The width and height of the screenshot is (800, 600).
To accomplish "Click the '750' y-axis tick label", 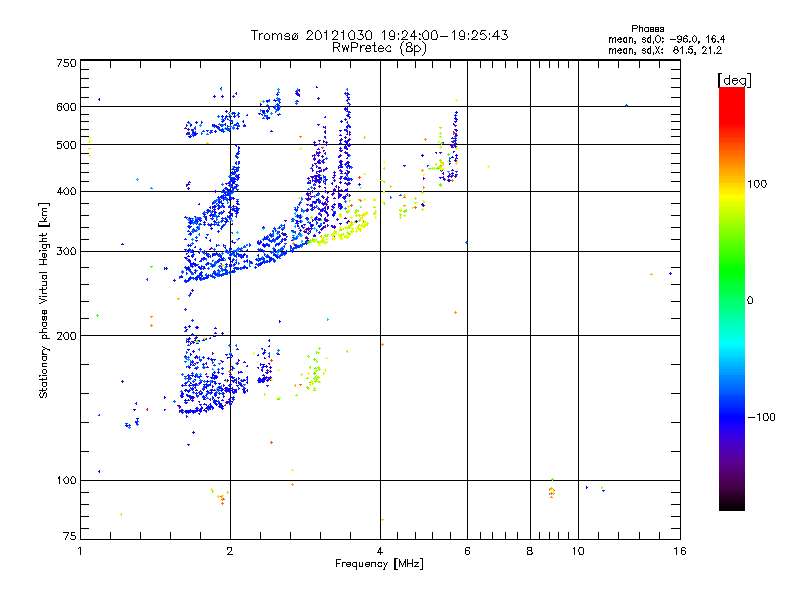I will (66, 63).
